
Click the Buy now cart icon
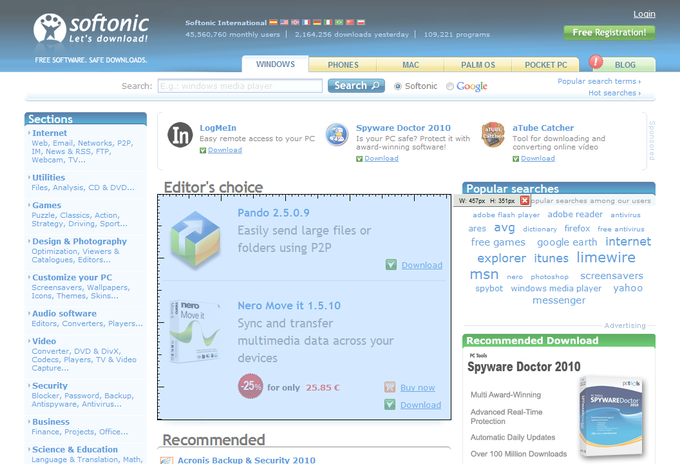pyautogui.click(x=389, y=387)
